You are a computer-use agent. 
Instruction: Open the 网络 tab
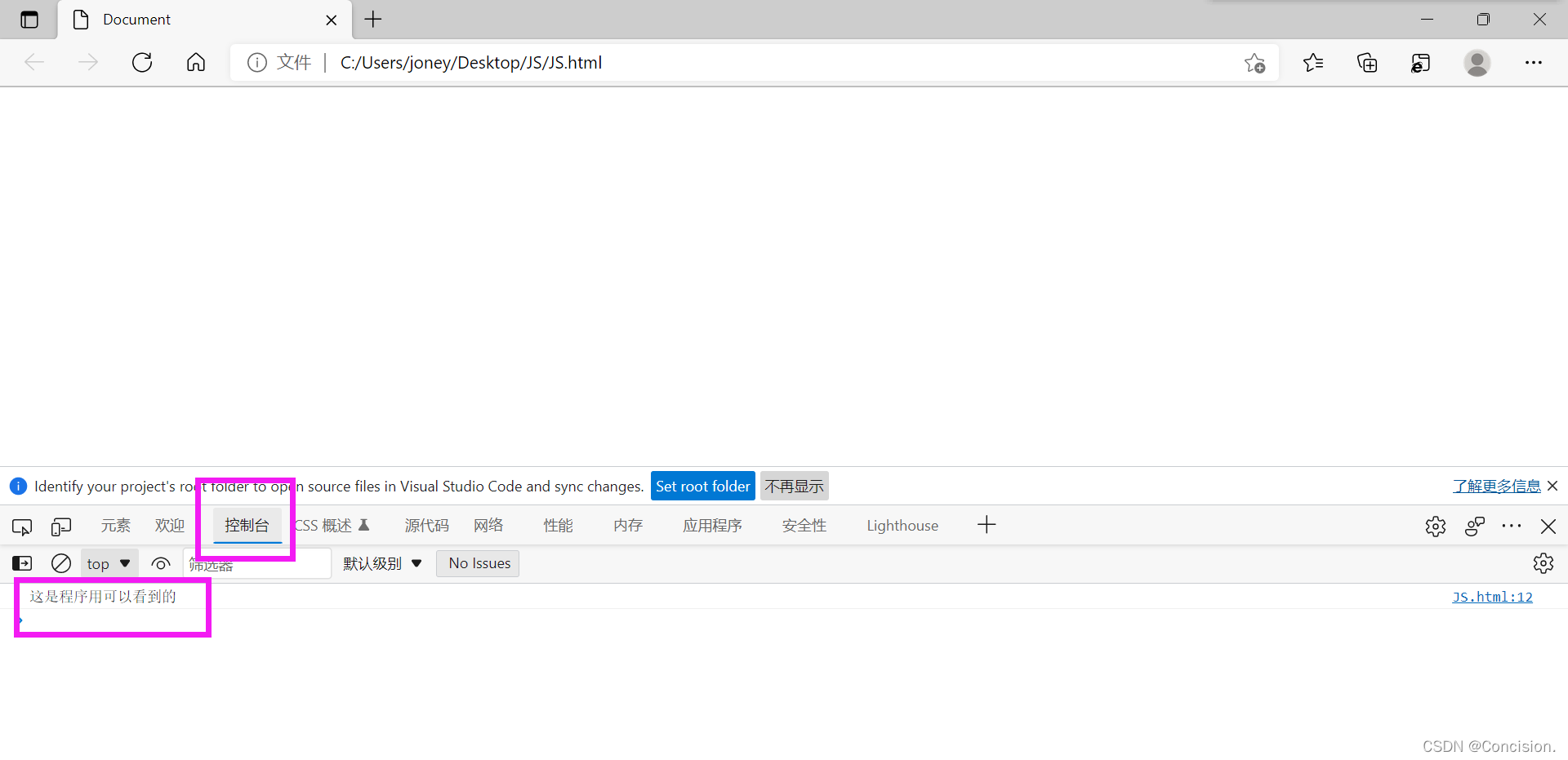point(488,525)
